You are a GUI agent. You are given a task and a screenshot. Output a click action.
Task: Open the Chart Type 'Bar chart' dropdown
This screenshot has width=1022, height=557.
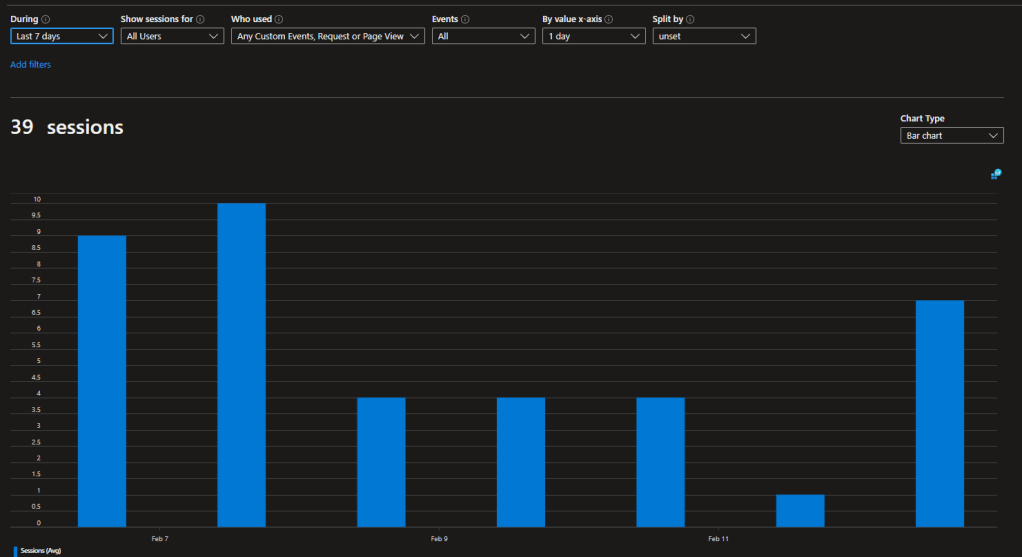tap(951, 135)
